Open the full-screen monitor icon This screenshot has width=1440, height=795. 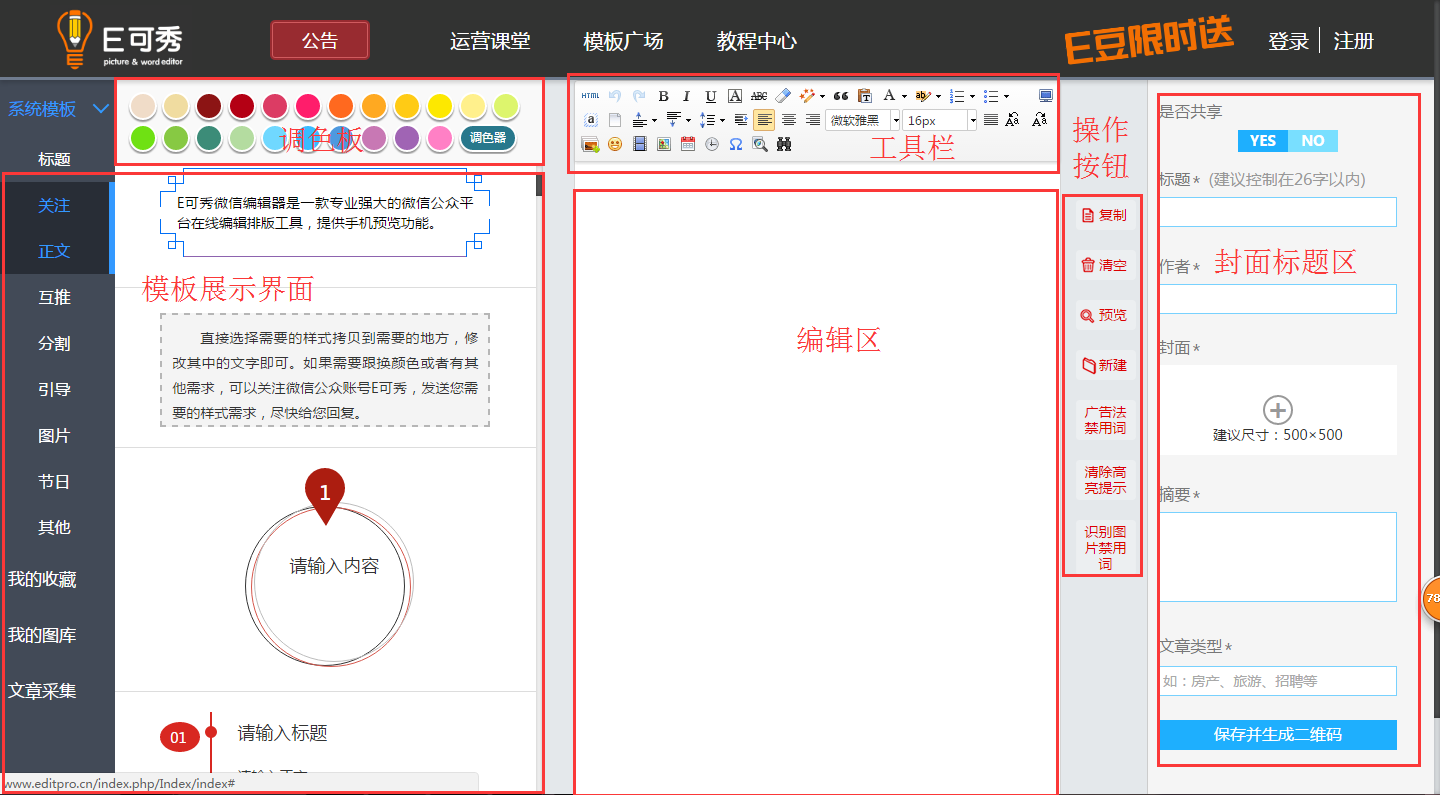1046,96
